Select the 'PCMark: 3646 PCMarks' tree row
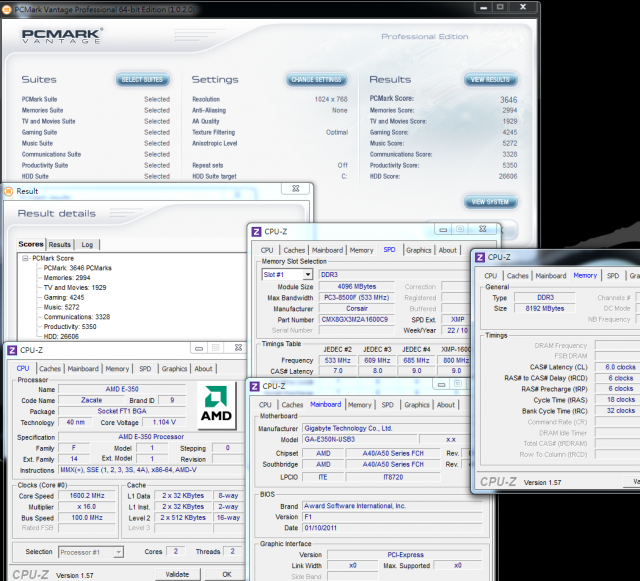640x581 pixels. coord(78,268)
